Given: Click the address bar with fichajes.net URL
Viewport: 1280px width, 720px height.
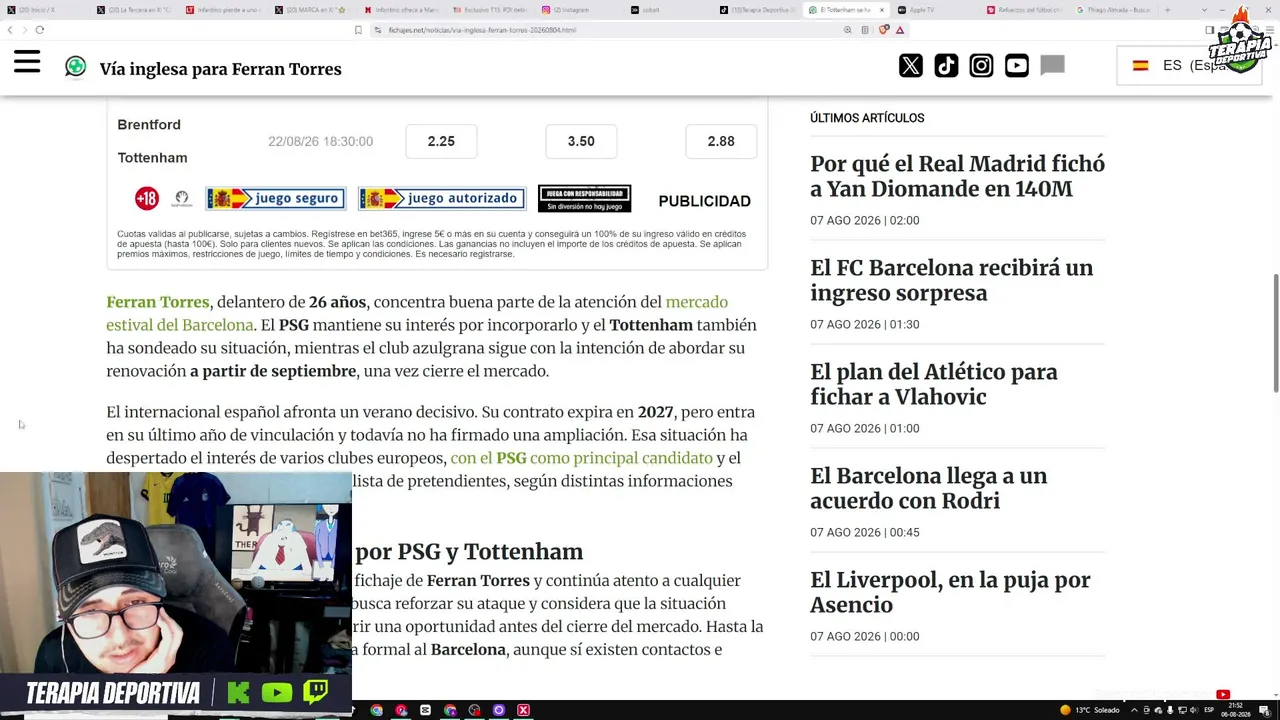Looking at the screenshot, I should pyautogui.click(x=605, y=30).
